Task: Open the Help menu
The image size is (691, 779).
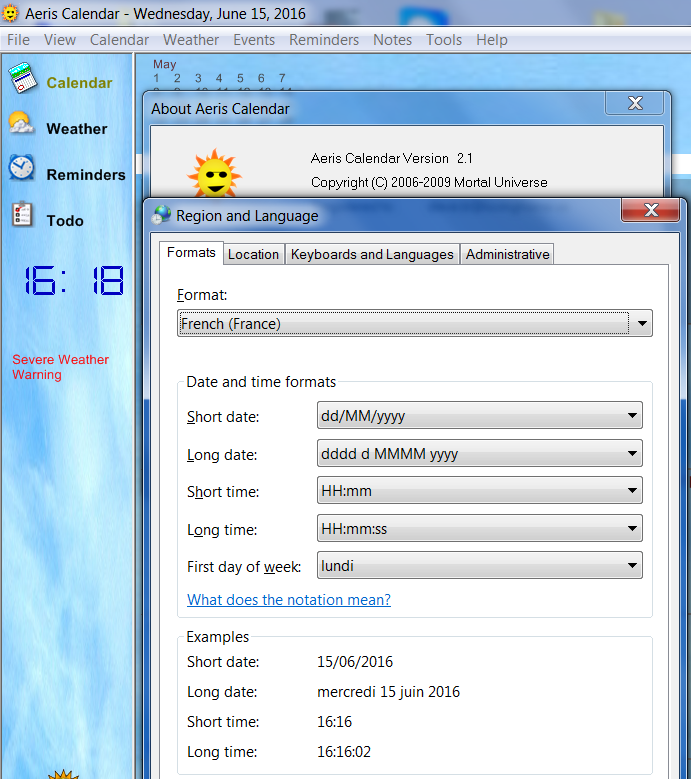Action: coord(492,40)
